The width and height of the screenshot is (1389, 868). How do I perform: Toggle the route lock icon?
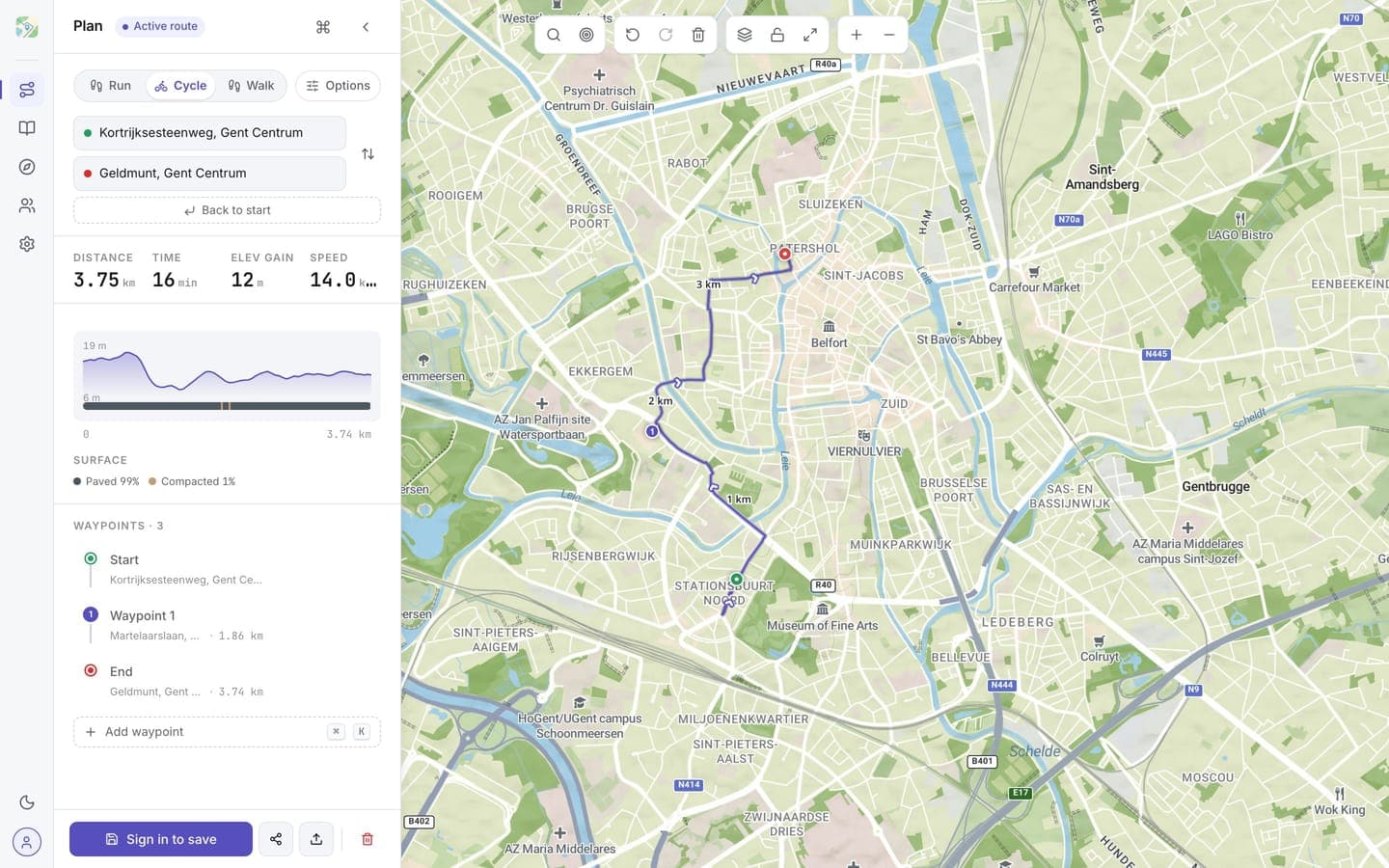tap(777, 35)
